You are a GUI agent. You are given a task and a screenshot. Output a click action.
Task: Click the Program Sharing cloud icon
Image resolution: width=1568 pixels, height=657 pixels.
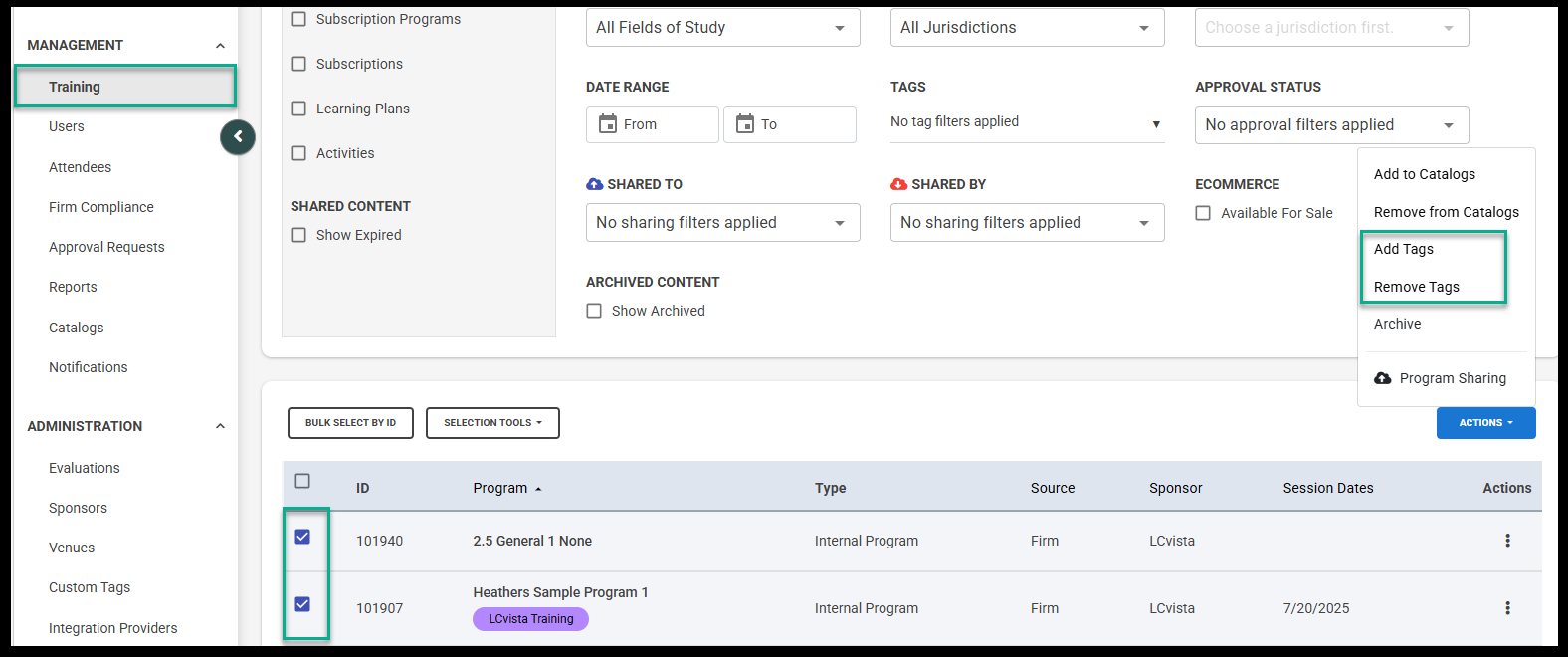pyautogui.click(x=1383, y=378)
